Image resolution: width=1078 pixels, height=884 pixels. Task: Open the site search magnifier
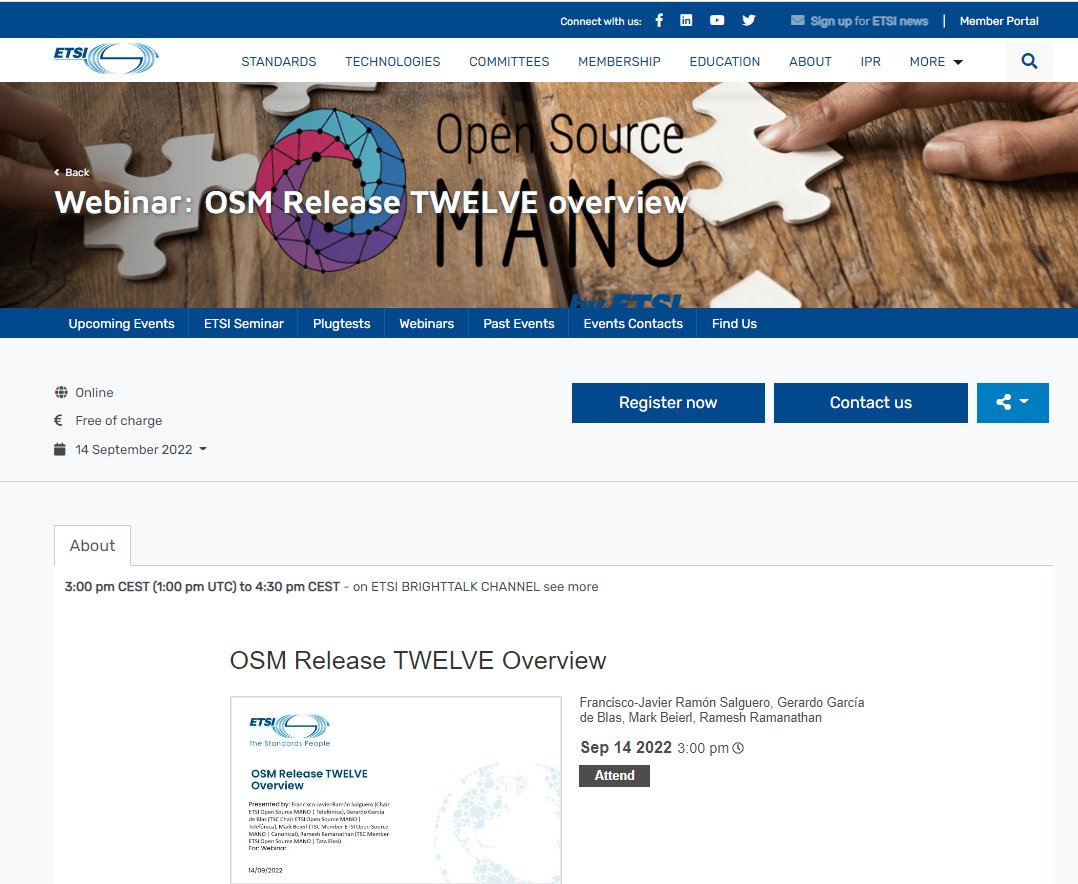[1029, 61]
